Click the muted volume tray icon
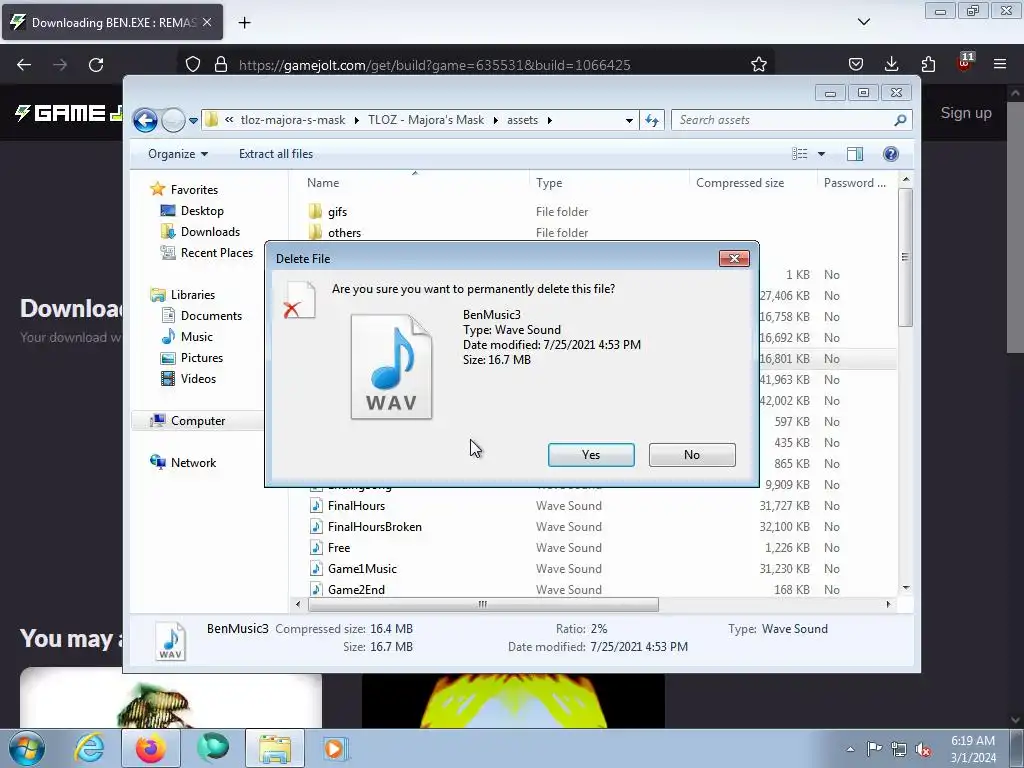The height and width of the screenshot is (768, 1024). 923,750
